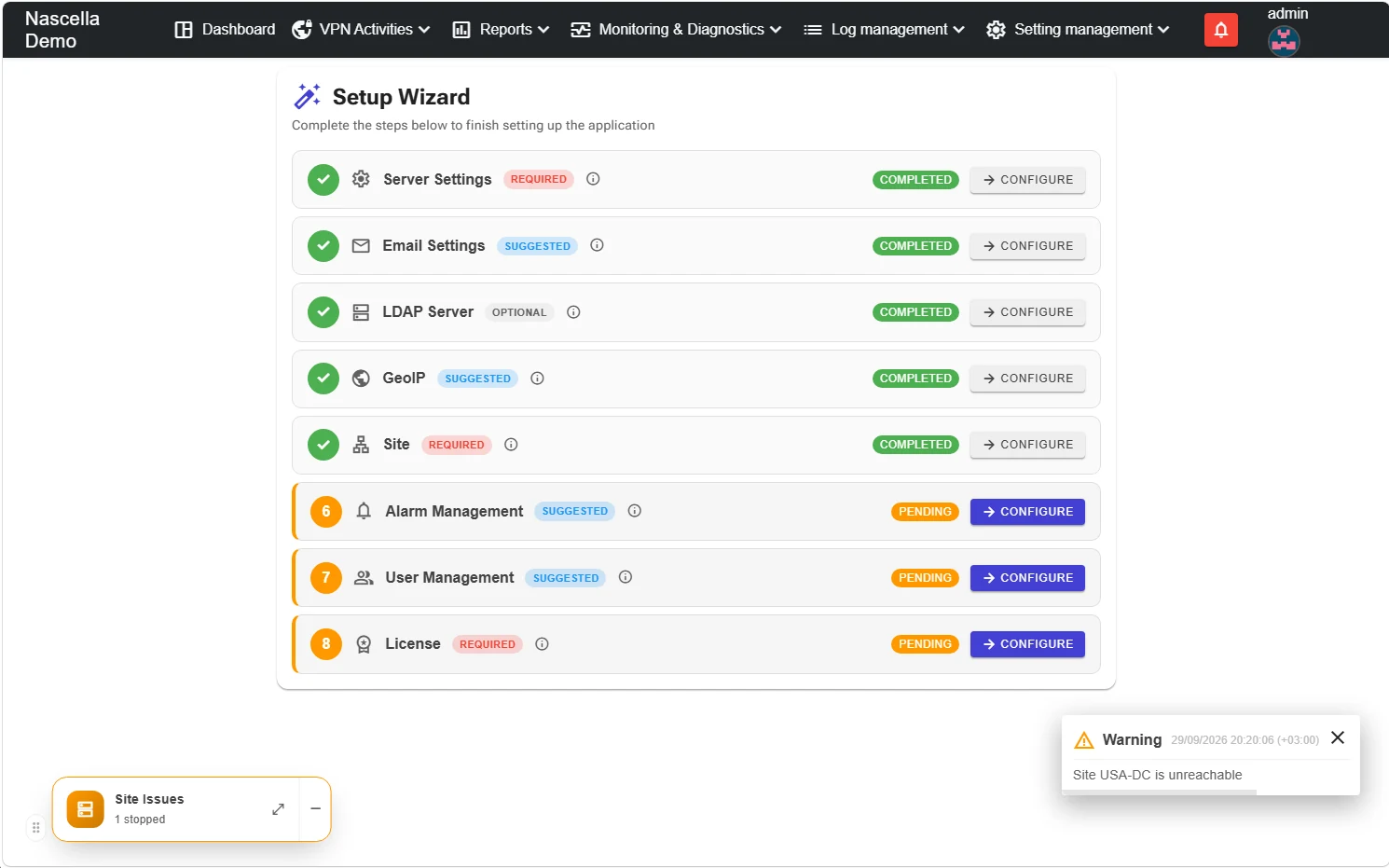The width and height of the screenshot is (1389, 868).
Task: Click info icon beside User Management
Action: pos(626,577)
